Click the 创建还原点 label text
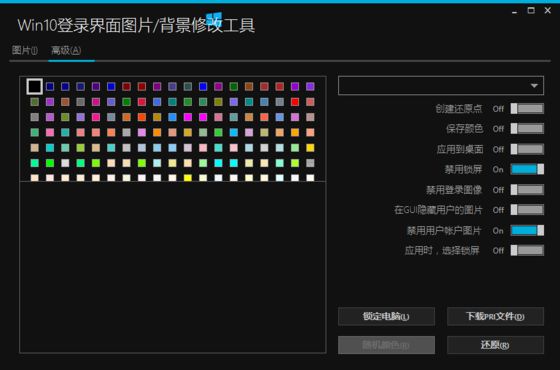 (459, 109)
